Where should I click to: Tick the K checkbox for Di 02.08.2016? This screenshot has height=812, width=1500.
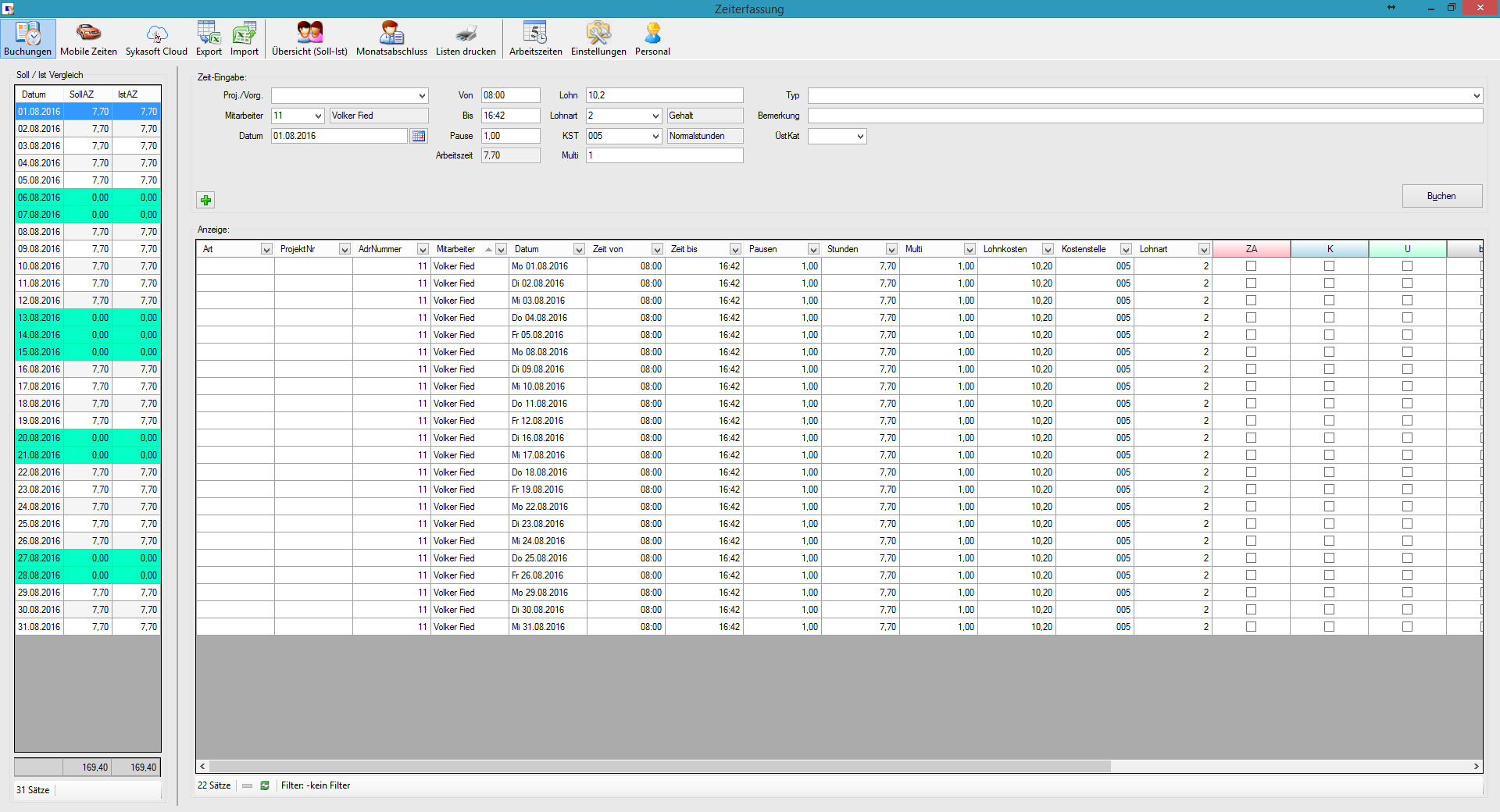point(1329,283)
